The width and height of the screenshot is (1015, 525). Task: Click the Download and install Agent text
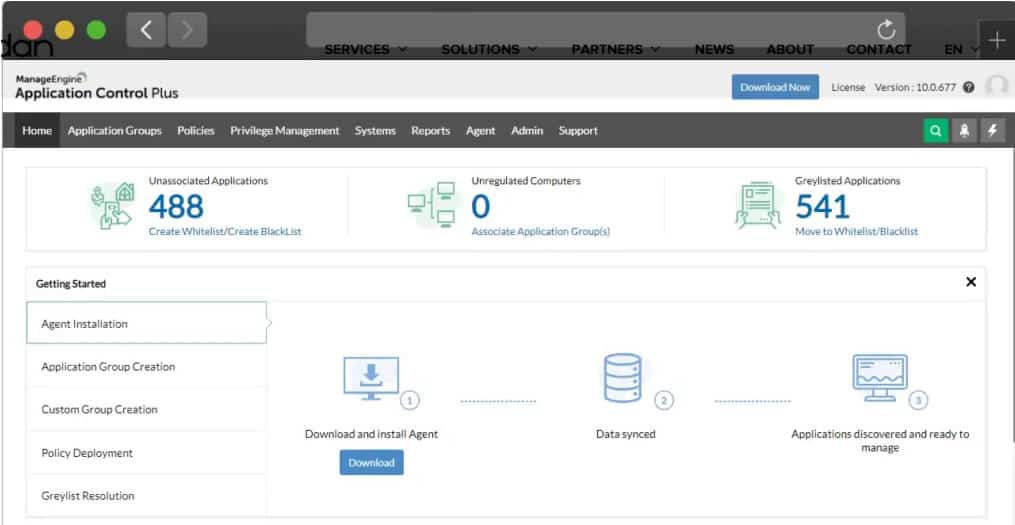(372, 434)
